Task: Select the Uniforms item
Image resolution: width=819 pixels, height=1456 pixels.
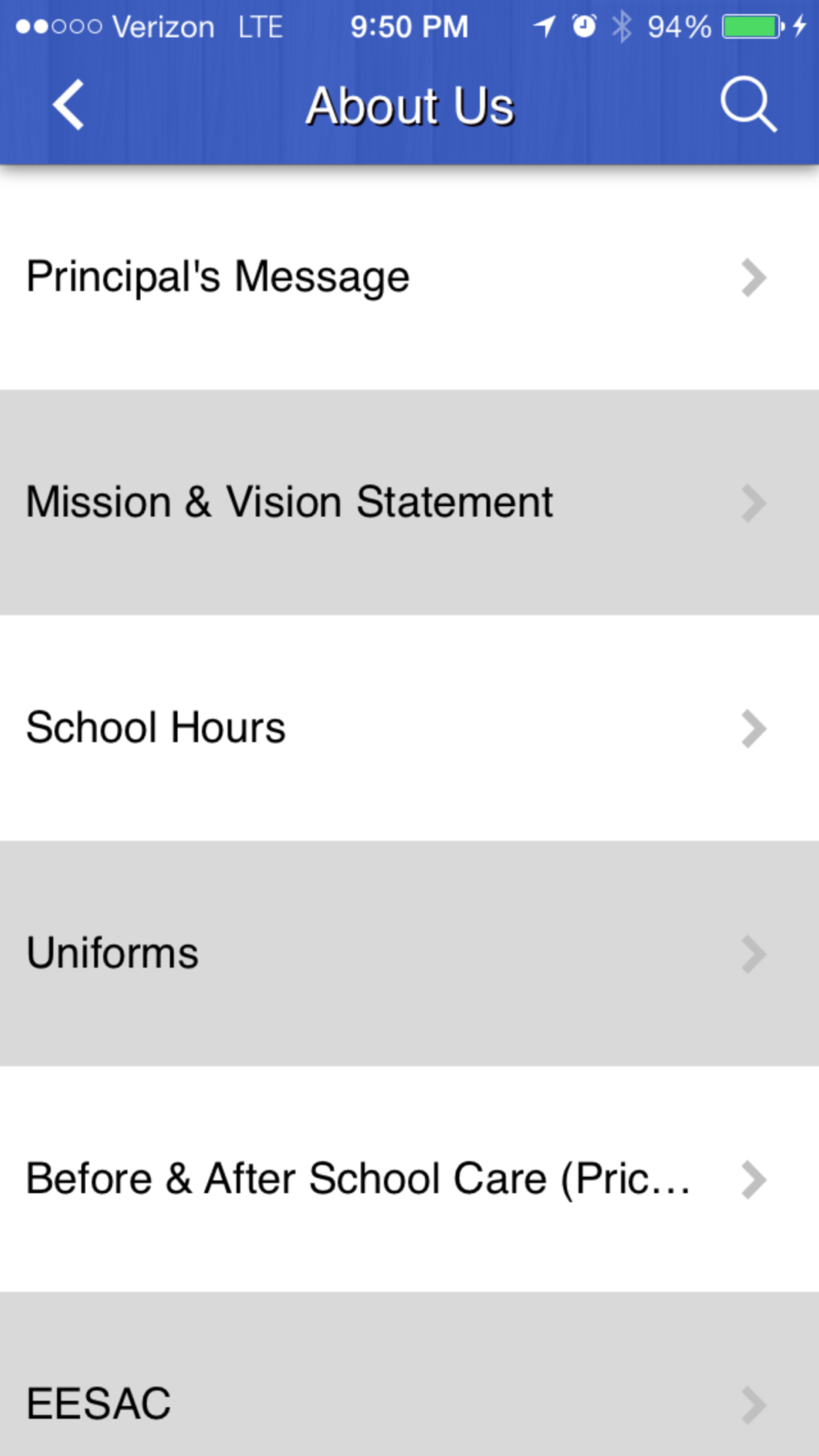Action: point(409,954)
